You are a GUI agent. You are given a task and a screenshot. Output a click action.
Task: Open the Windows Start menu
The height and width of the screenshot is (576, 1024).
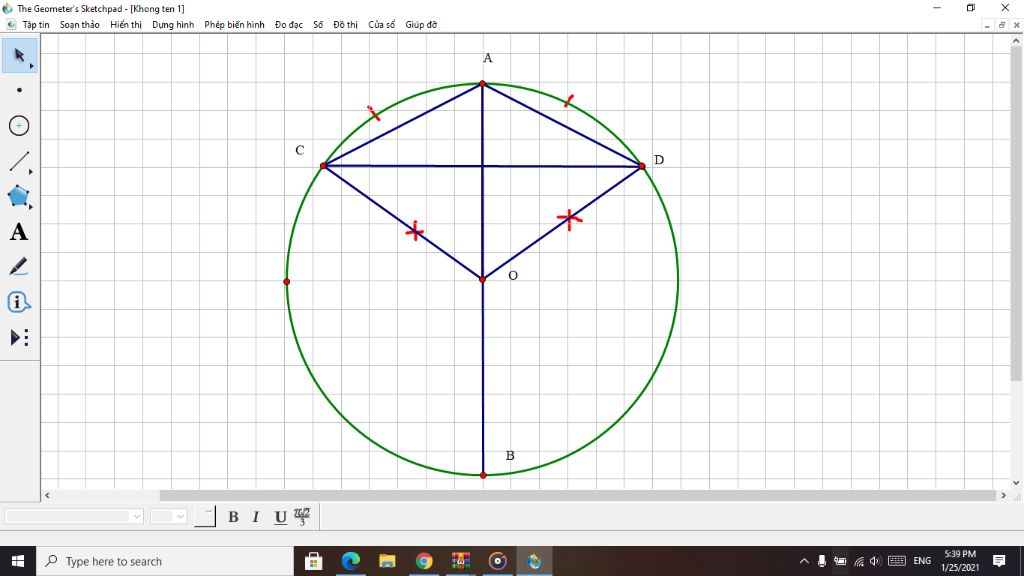coord(18,561)
